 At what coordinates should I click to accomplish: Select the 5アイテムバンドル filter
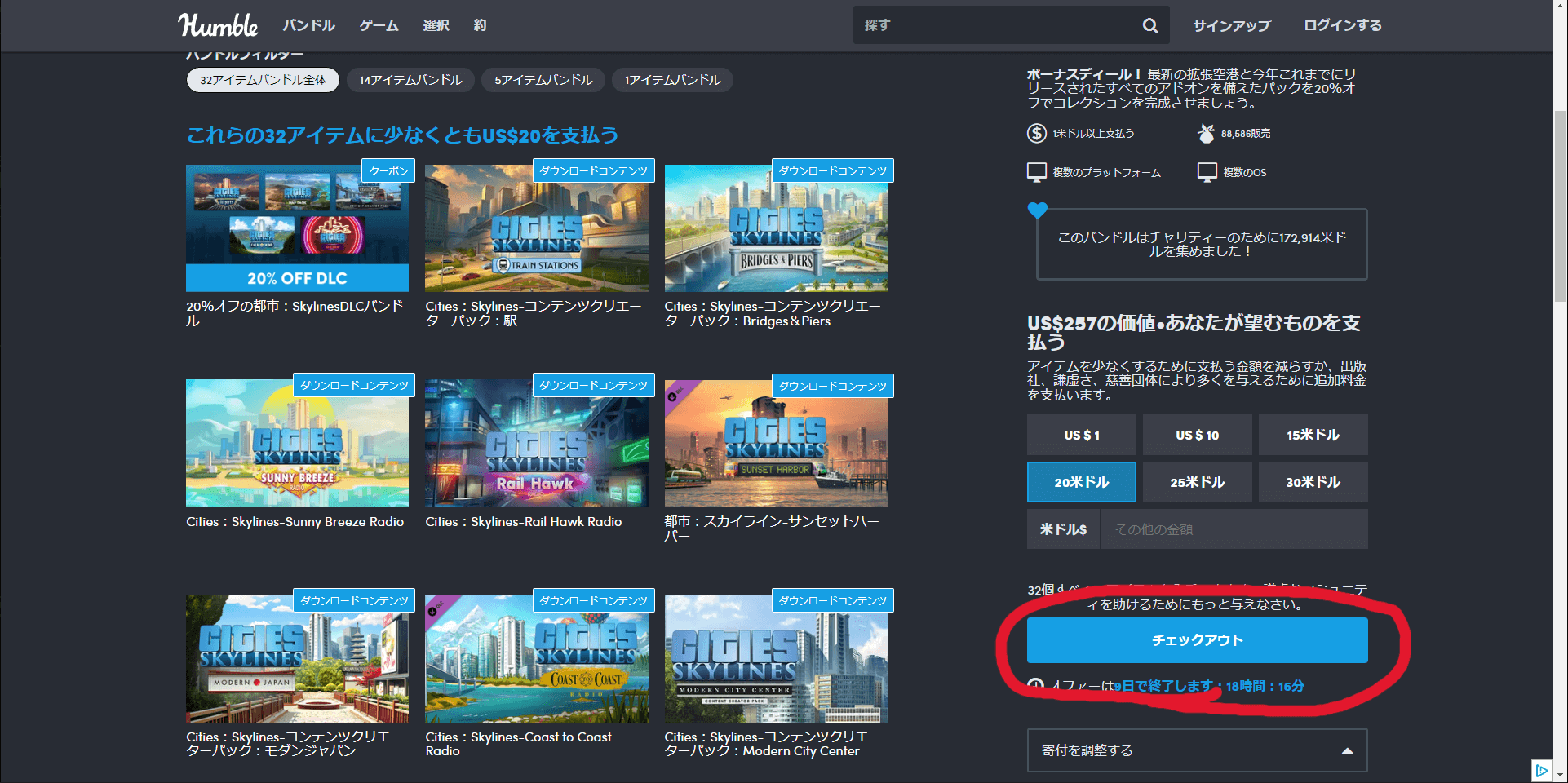(543, 80)
